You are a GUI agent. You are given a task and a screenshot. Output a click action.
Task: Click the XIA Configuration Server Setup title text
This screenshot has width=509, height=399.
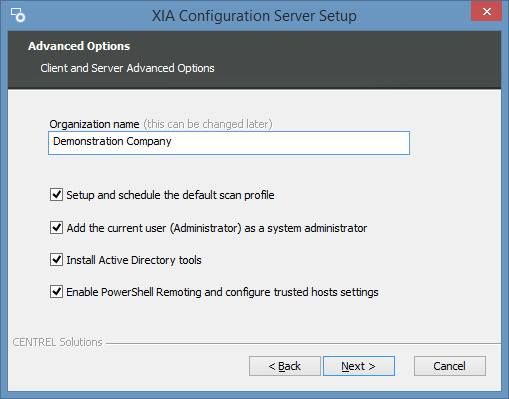coord(254,16)
